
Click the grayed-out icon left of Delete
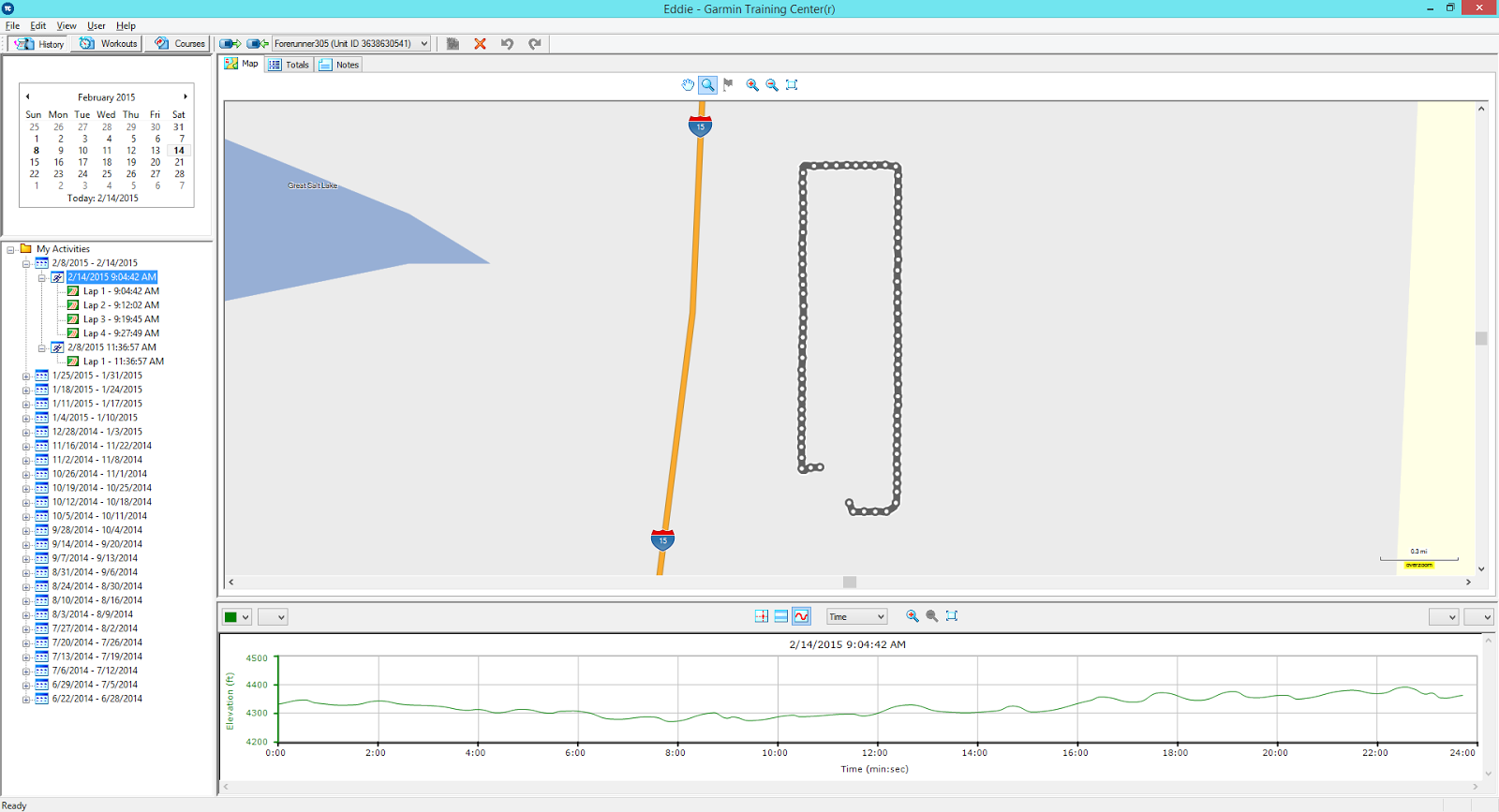(453, 44)
